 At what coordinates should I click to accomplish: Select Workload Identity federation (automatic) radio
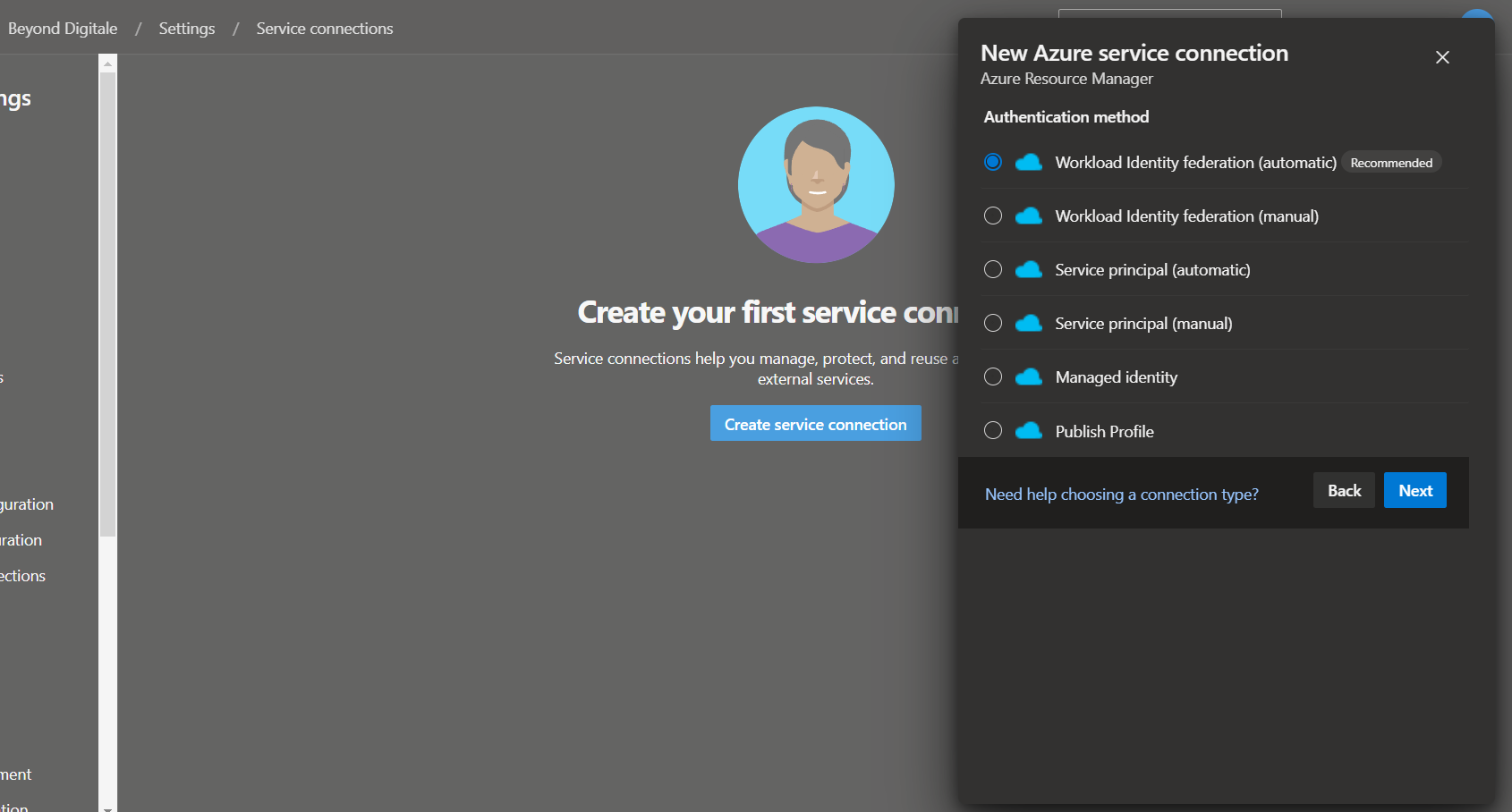(992, 162)
